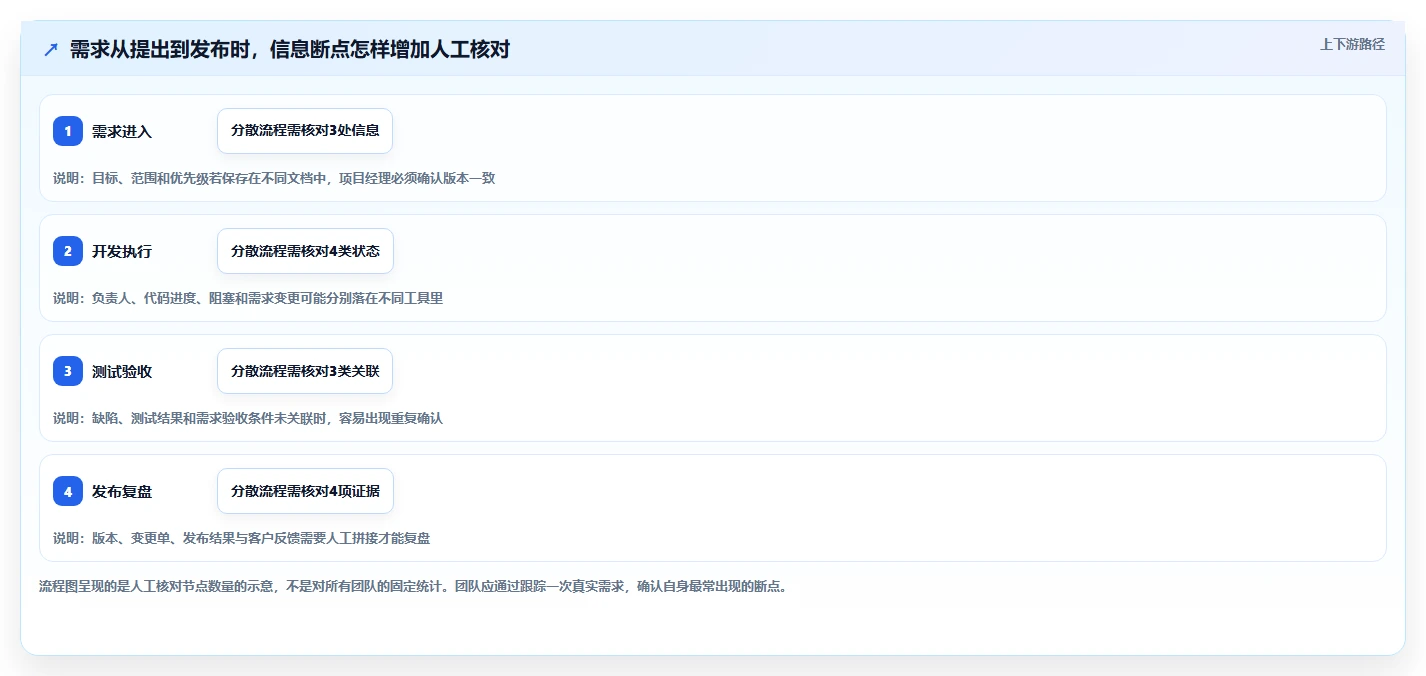Click the footnote starting 流程图呈现的是人工核对节点数量
Image resolution: width=1426 pixels, height=676 pixels.
(x=416, y=586)
